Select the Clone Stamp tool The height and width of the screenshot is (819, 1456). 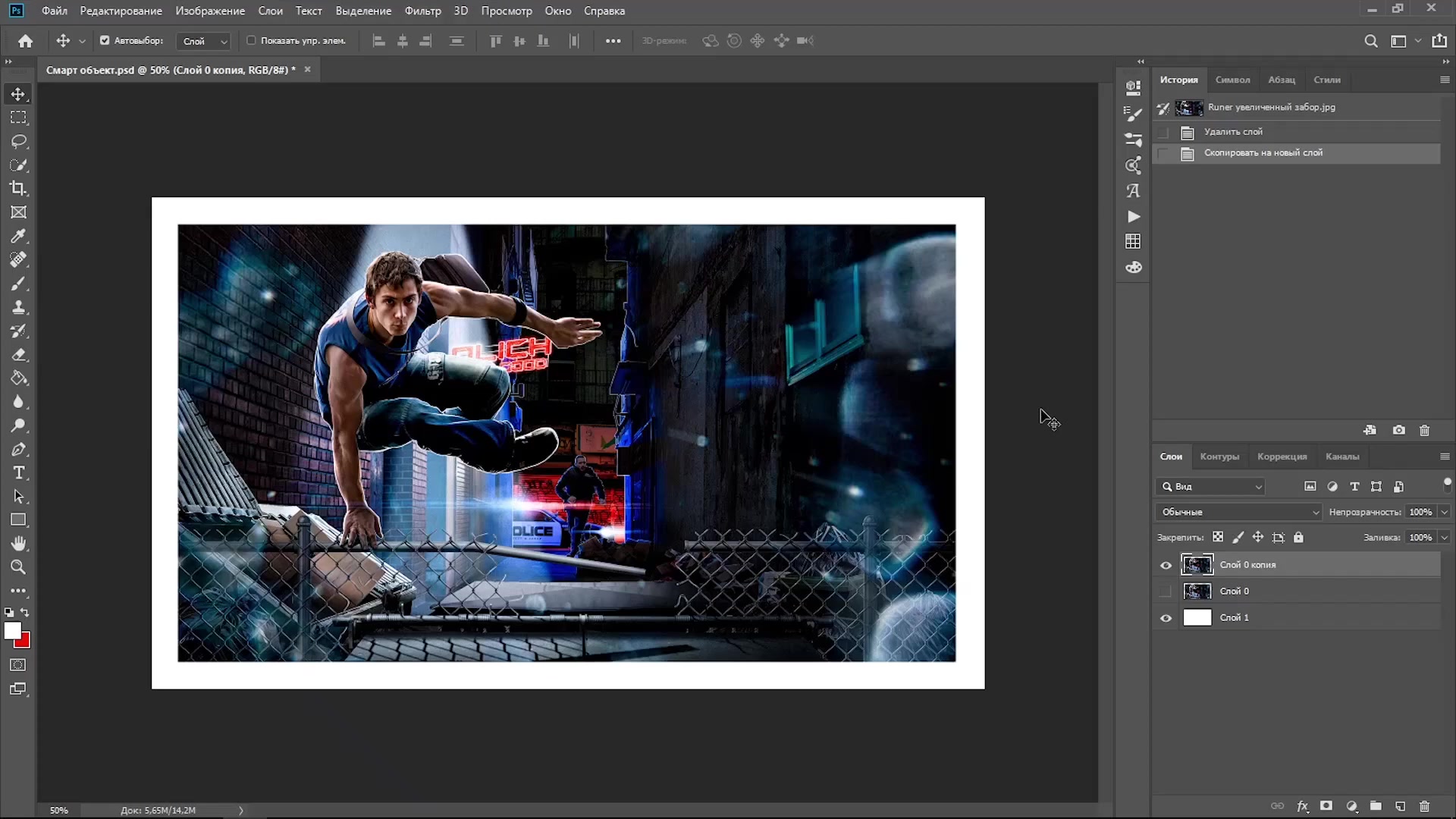pos(18,307)
